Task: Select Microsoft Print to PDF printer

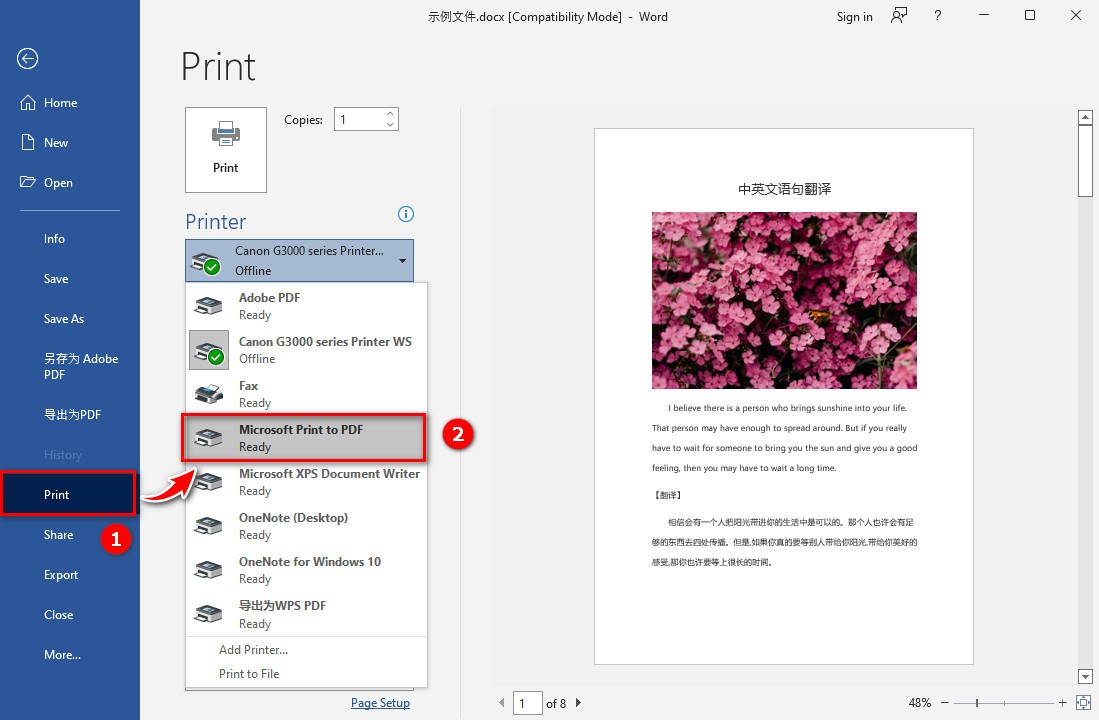Action: click(x=301, y=437)
